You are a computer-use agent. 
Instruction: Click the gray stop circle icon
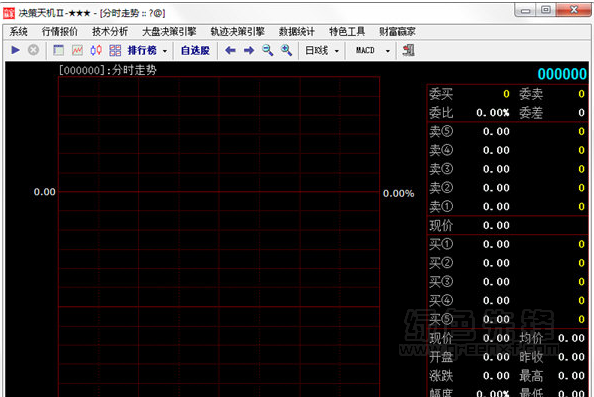click(33, 50)
